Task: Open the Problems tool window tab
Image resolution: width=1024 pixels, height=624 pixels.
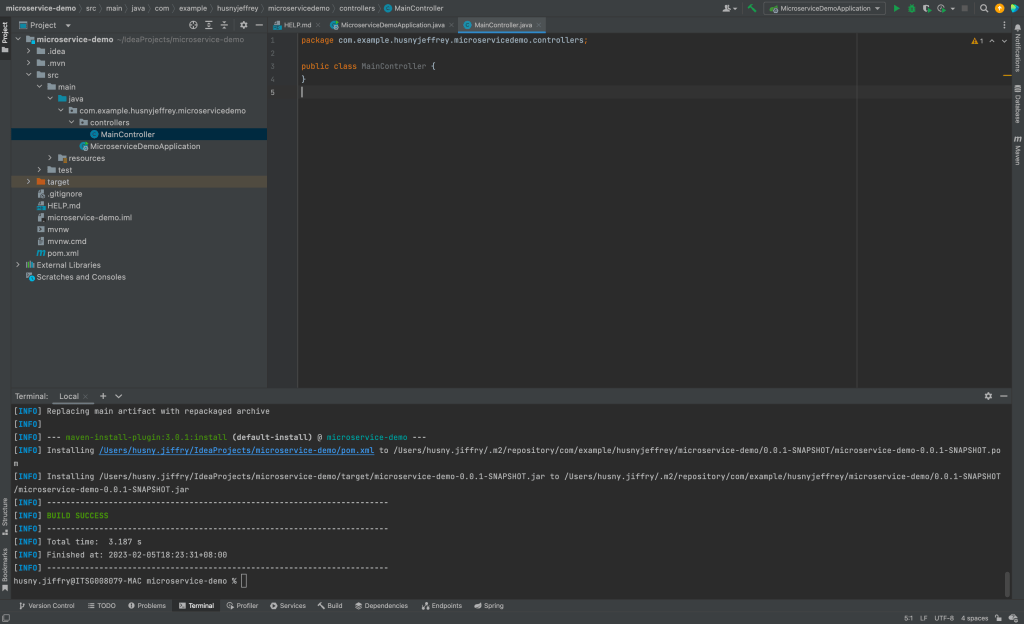Action: (x=147, y=606)
